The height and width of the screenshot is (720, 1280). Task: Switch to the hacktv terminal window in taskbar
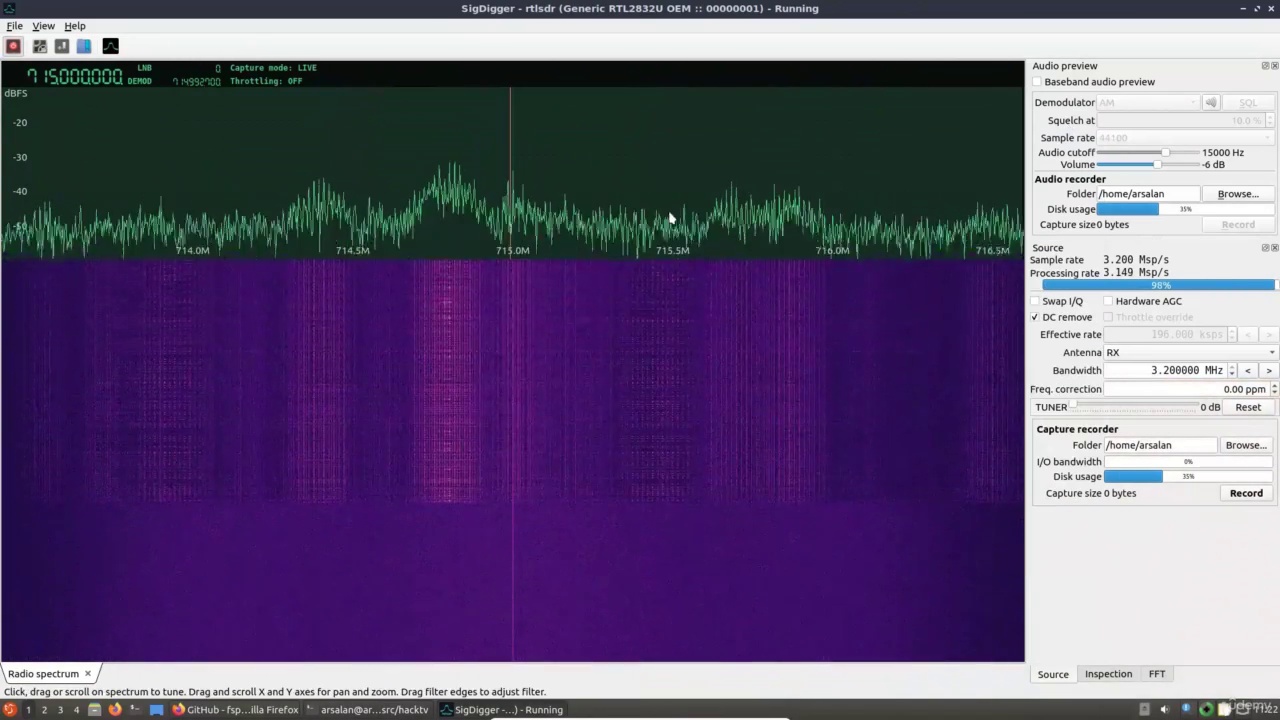[x=368, y=710]
